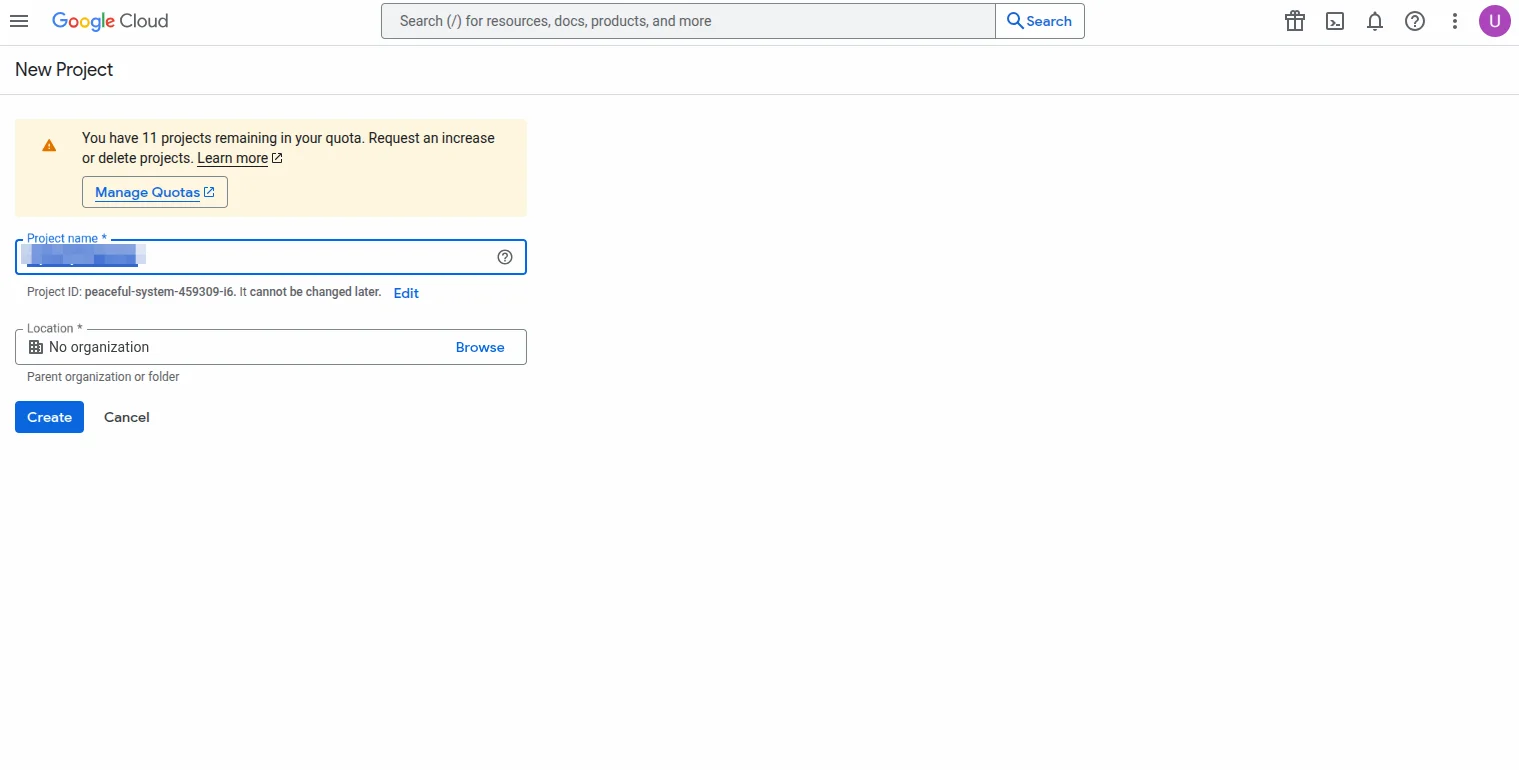Follow the Learn more link

[232, 158]
